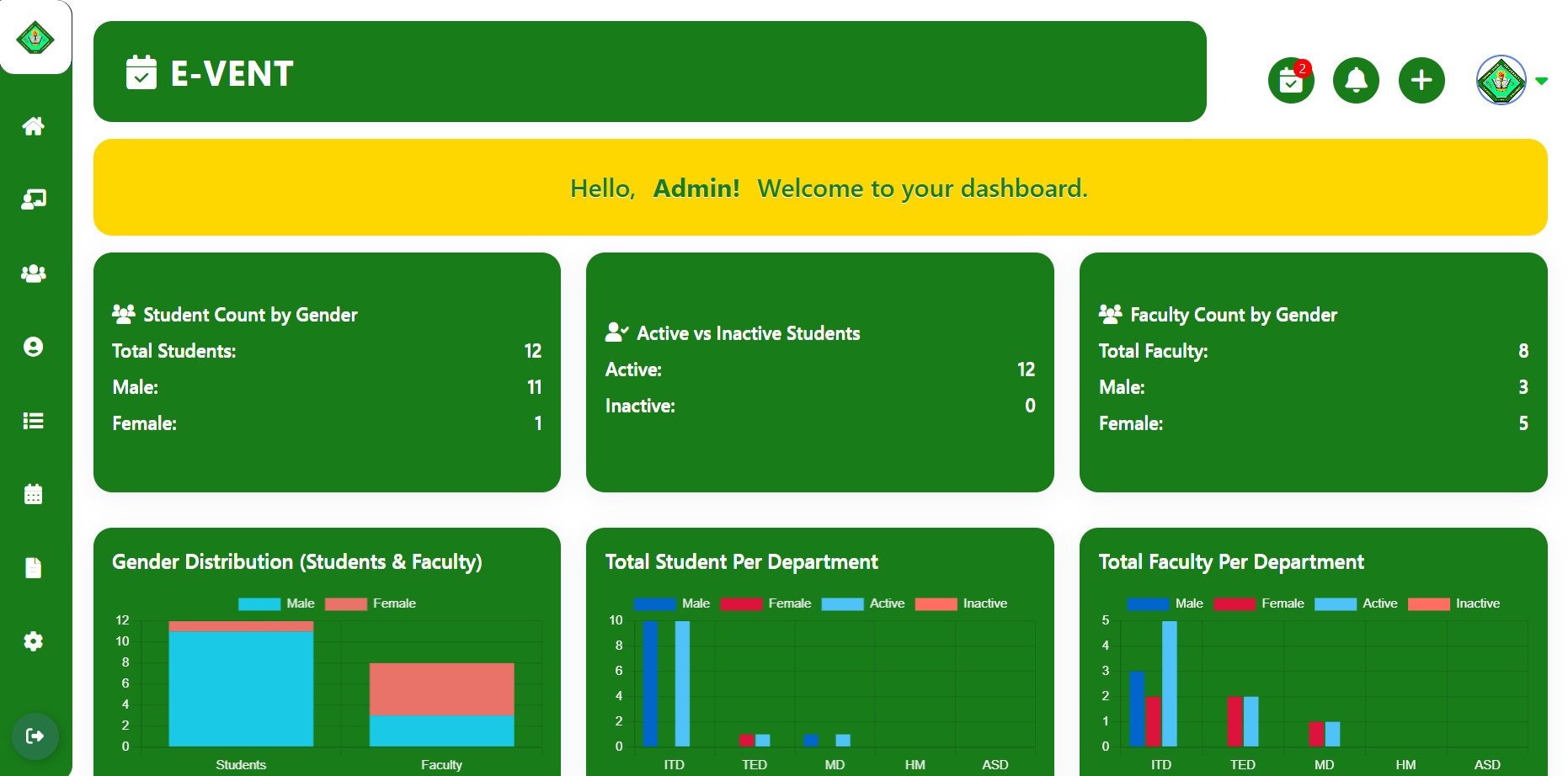Viewport: 1568px width, 776px height.
Task: Click the Welcome to your dashboard text
Action: click(922, 188)
